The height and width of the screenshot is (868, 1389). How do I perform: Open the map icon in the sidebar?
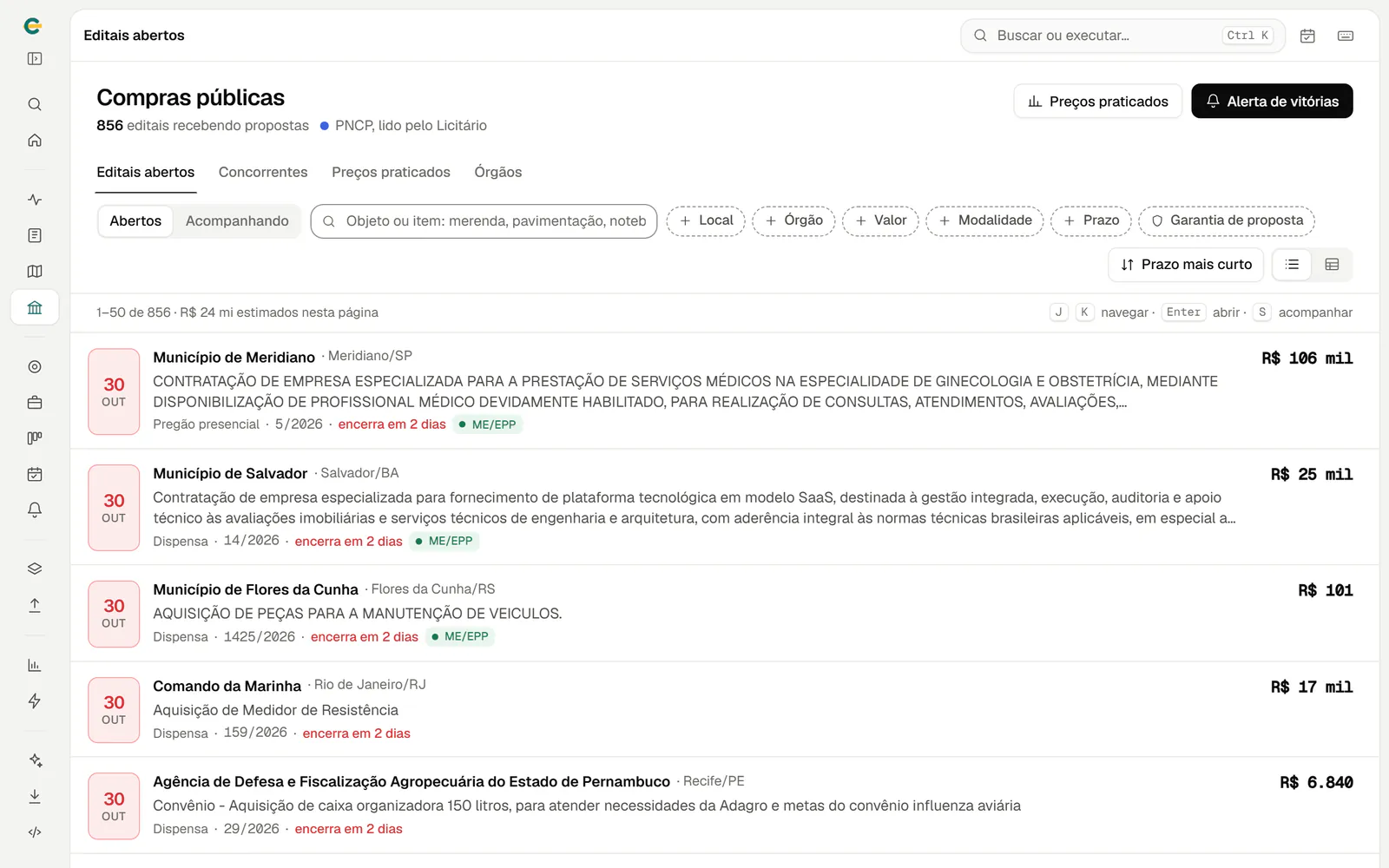point(35,272)
